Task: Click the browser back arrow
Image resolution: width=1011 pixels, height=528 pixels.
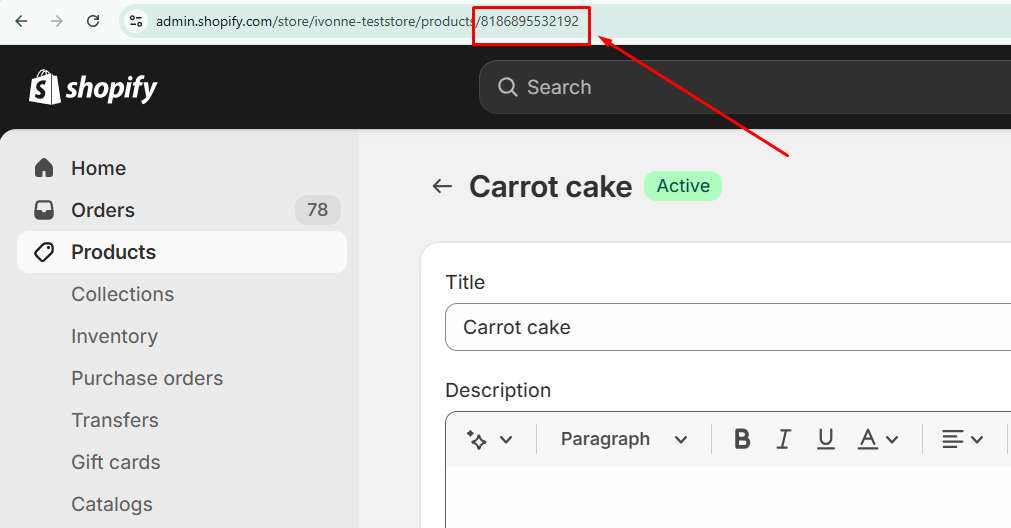Action: (x=21, y=21)
